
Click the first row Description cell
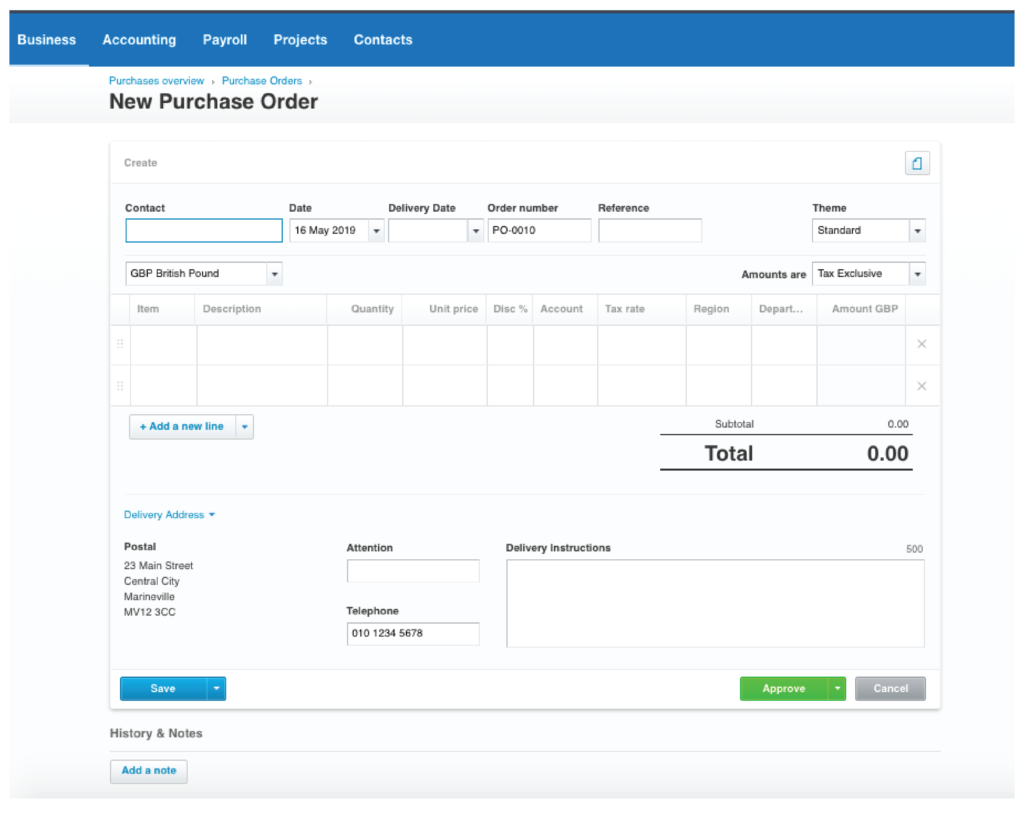click(262, 345)
